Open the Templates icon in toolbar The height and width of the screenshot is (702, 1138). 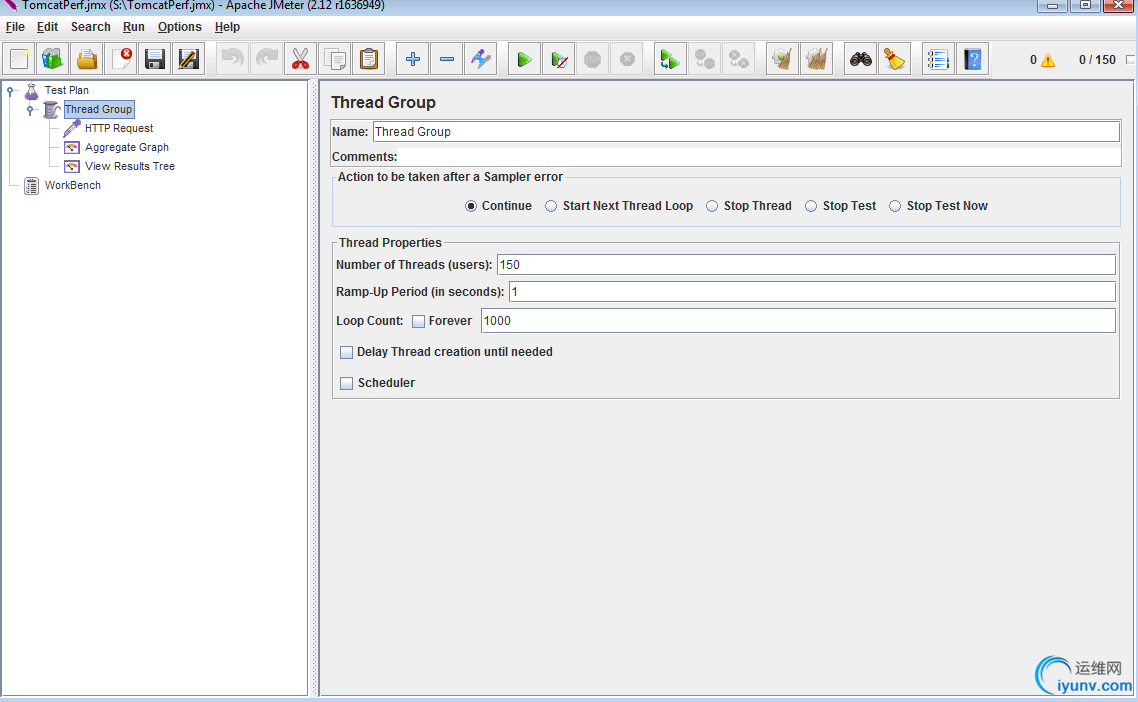point(52,59)
